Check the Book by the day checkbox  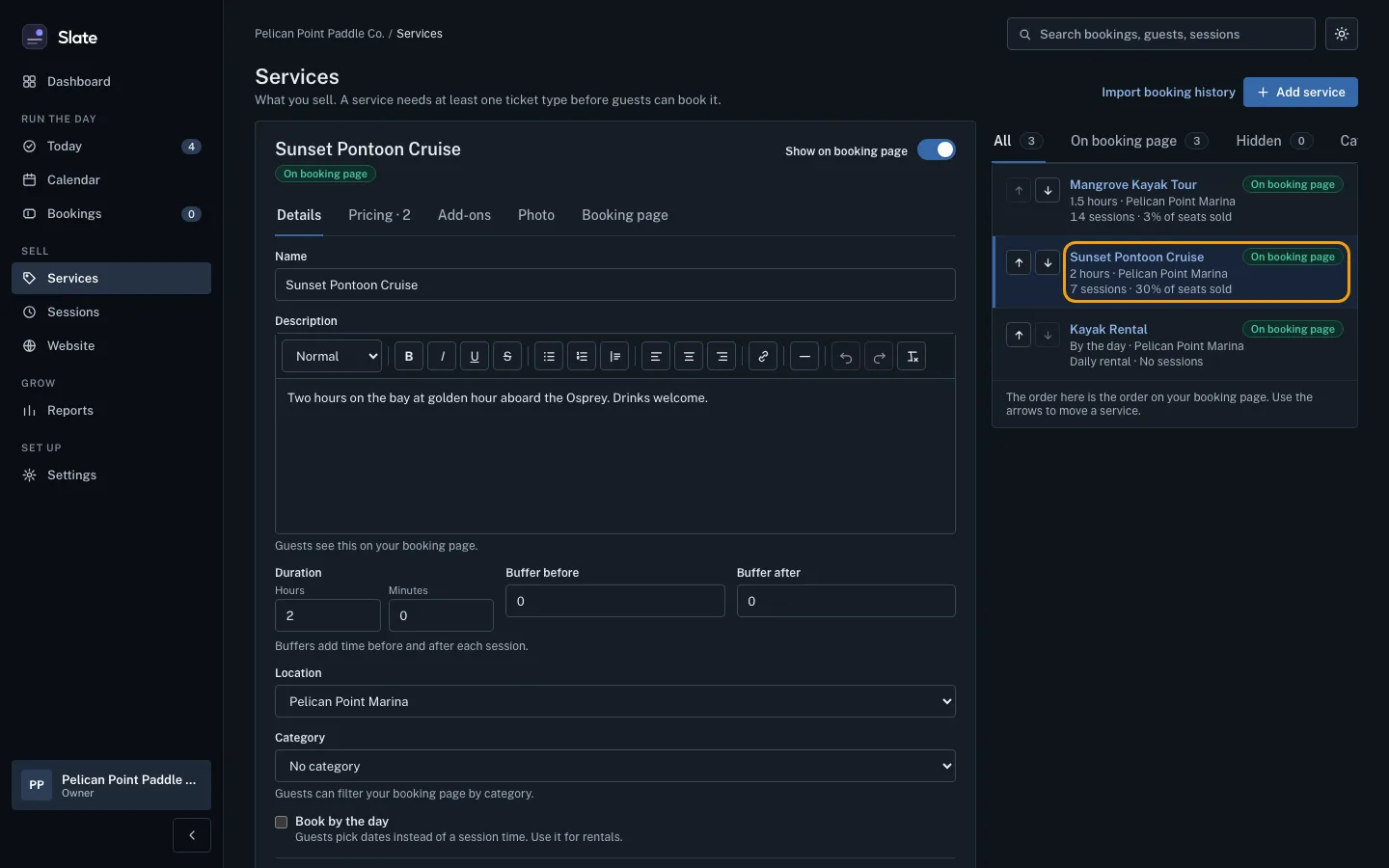(282, 822)
